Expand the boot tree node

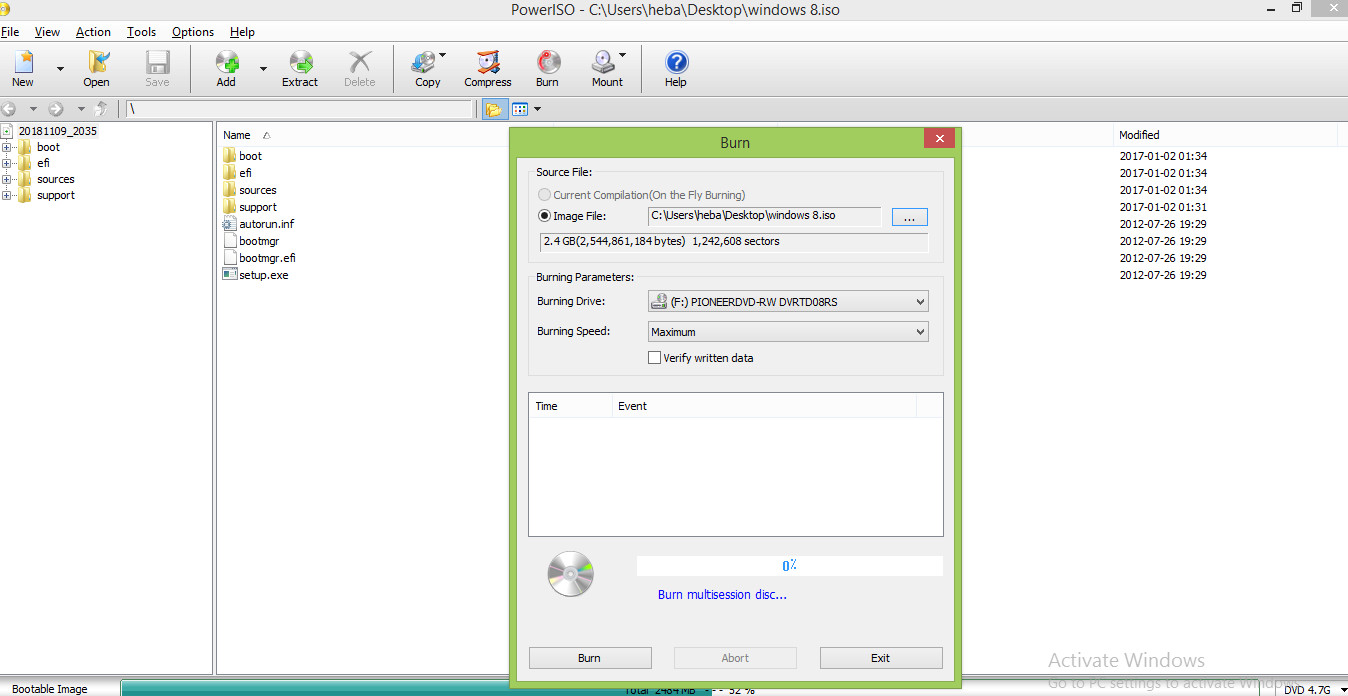[x=7, y=147]
